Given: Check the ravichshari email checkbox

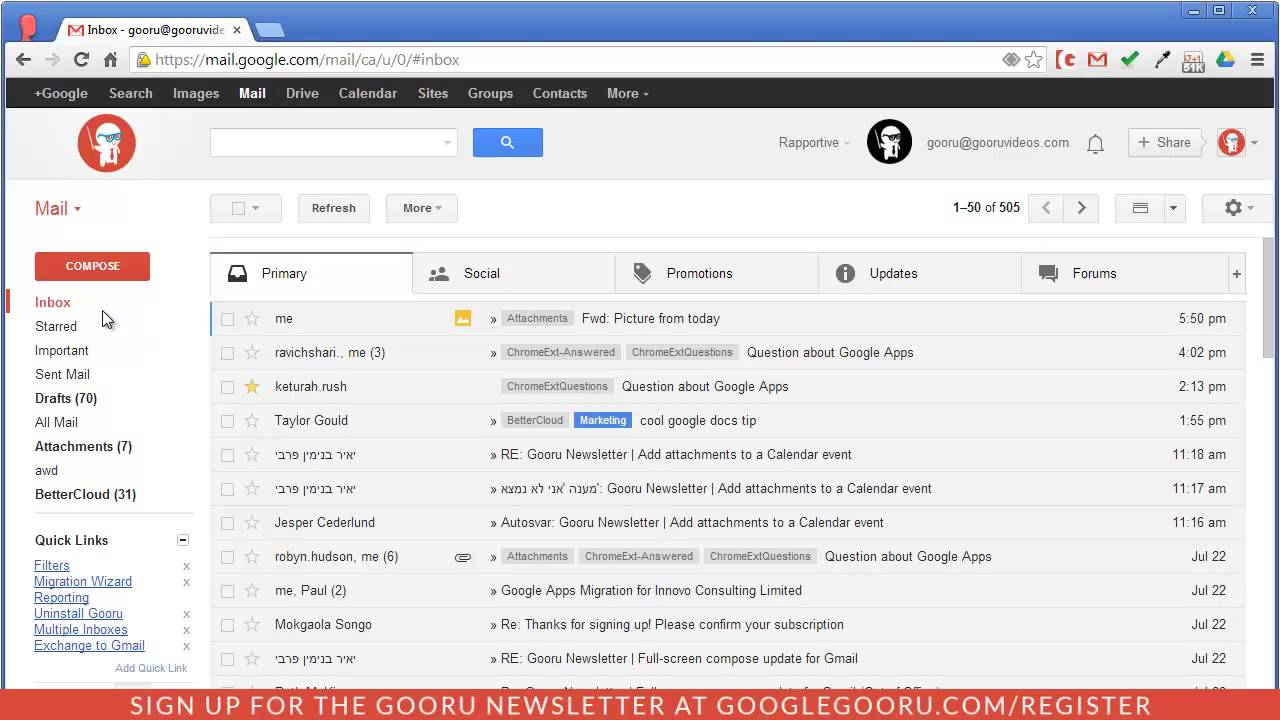Looking at the screenshot, I should click(228, 353).
